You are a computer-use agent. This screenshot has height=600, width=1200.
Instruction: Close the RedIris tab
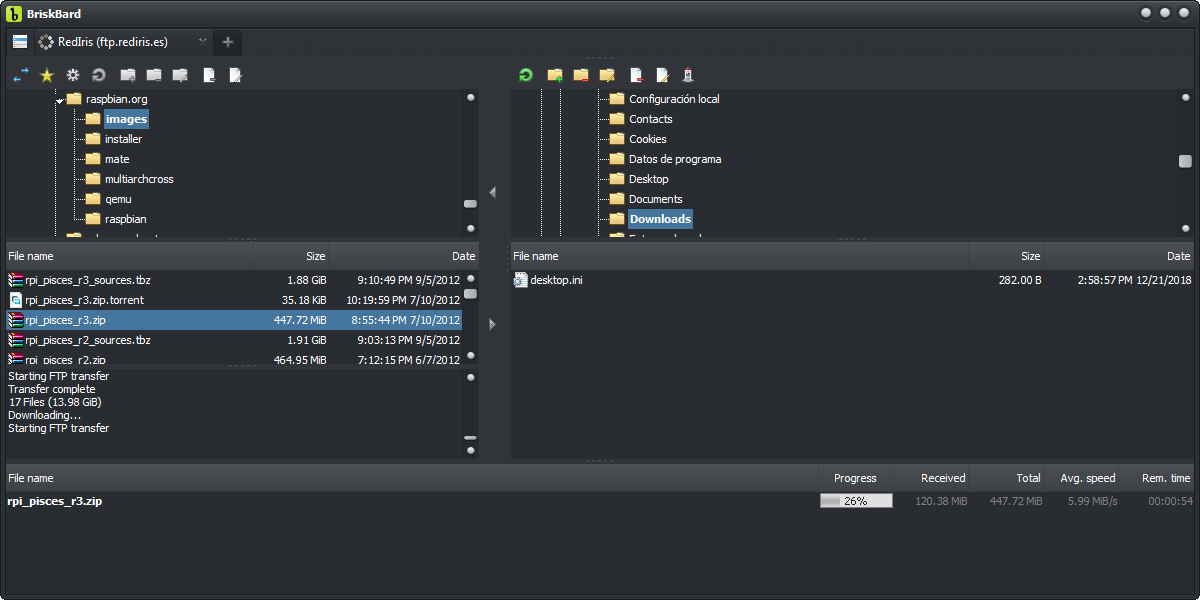pyautogui.click(x=202, y=42)
